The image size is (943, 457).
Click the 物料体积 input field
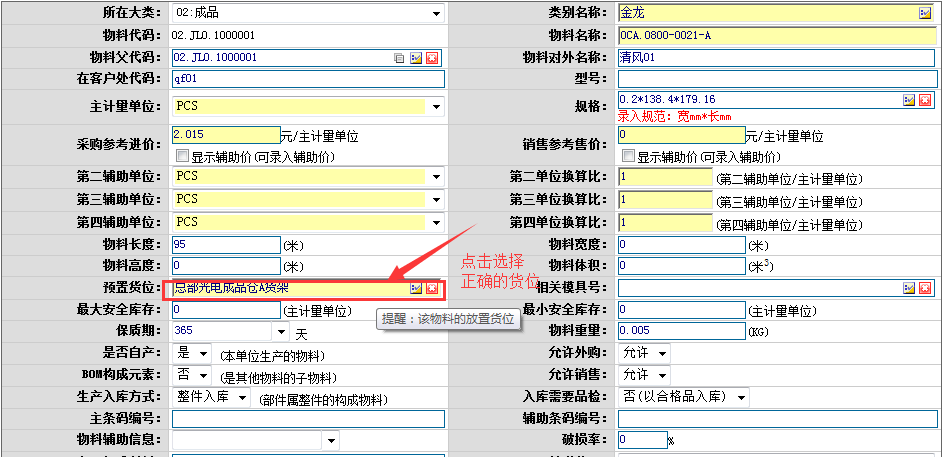682,266
